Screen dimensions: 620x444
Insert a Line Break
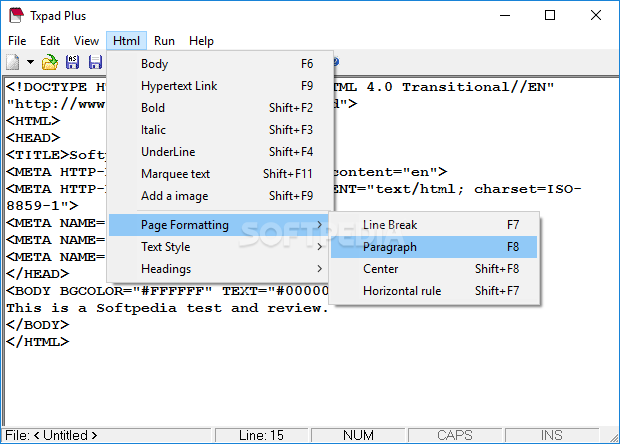point(434,225)
